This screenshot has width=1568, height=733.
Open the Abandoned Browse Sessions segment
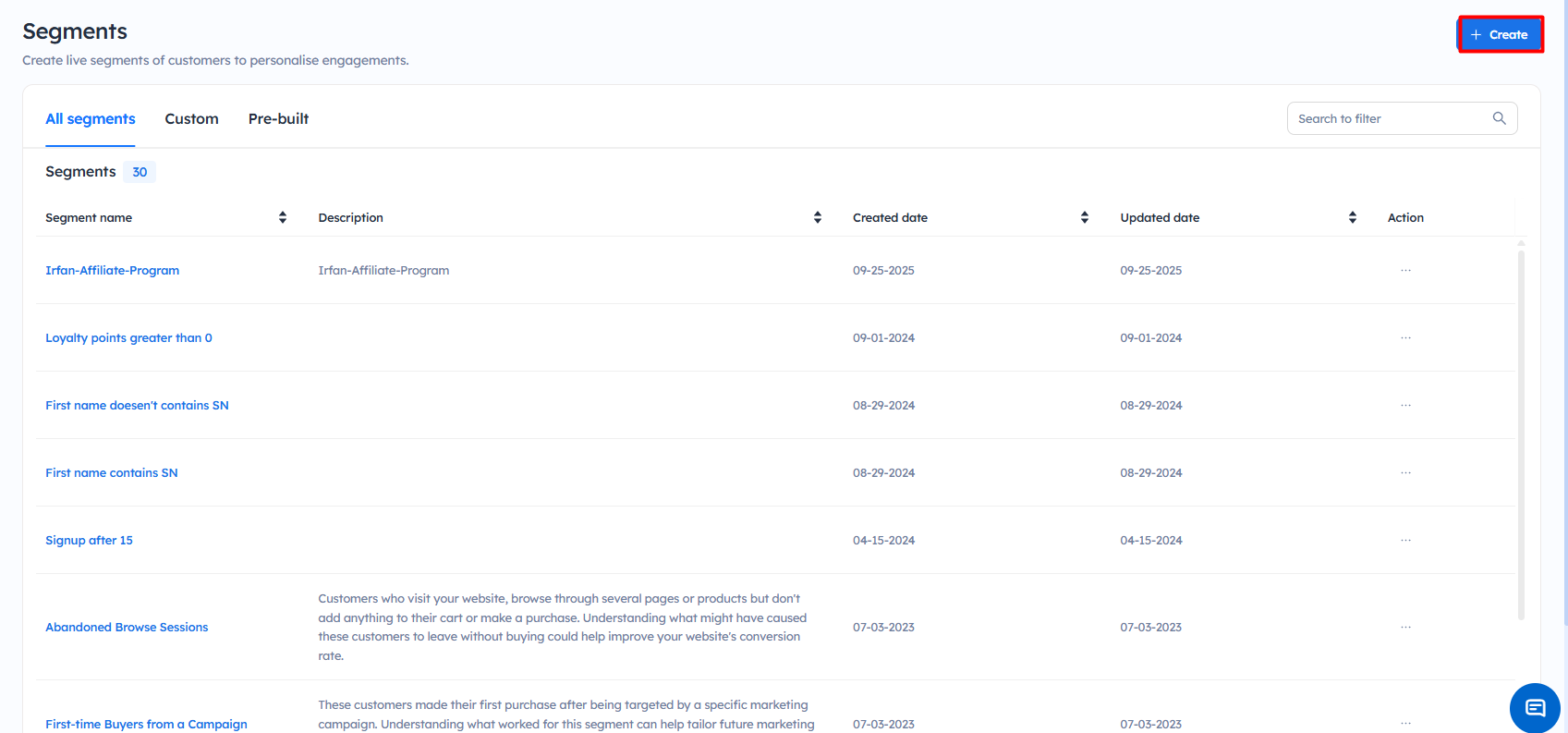pyautogui.click(x=127, y=628)
